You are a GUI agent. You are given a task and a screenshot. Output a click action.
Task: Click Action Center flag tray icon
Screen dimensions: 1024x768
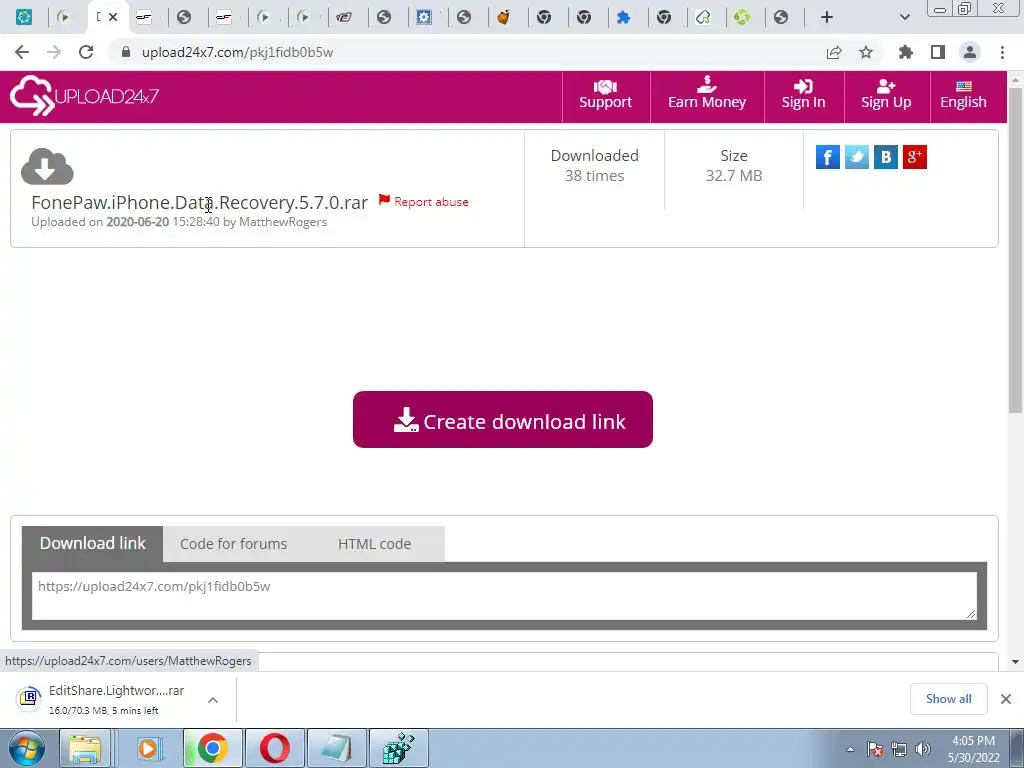pyautogui.click(x=874, y=749)
